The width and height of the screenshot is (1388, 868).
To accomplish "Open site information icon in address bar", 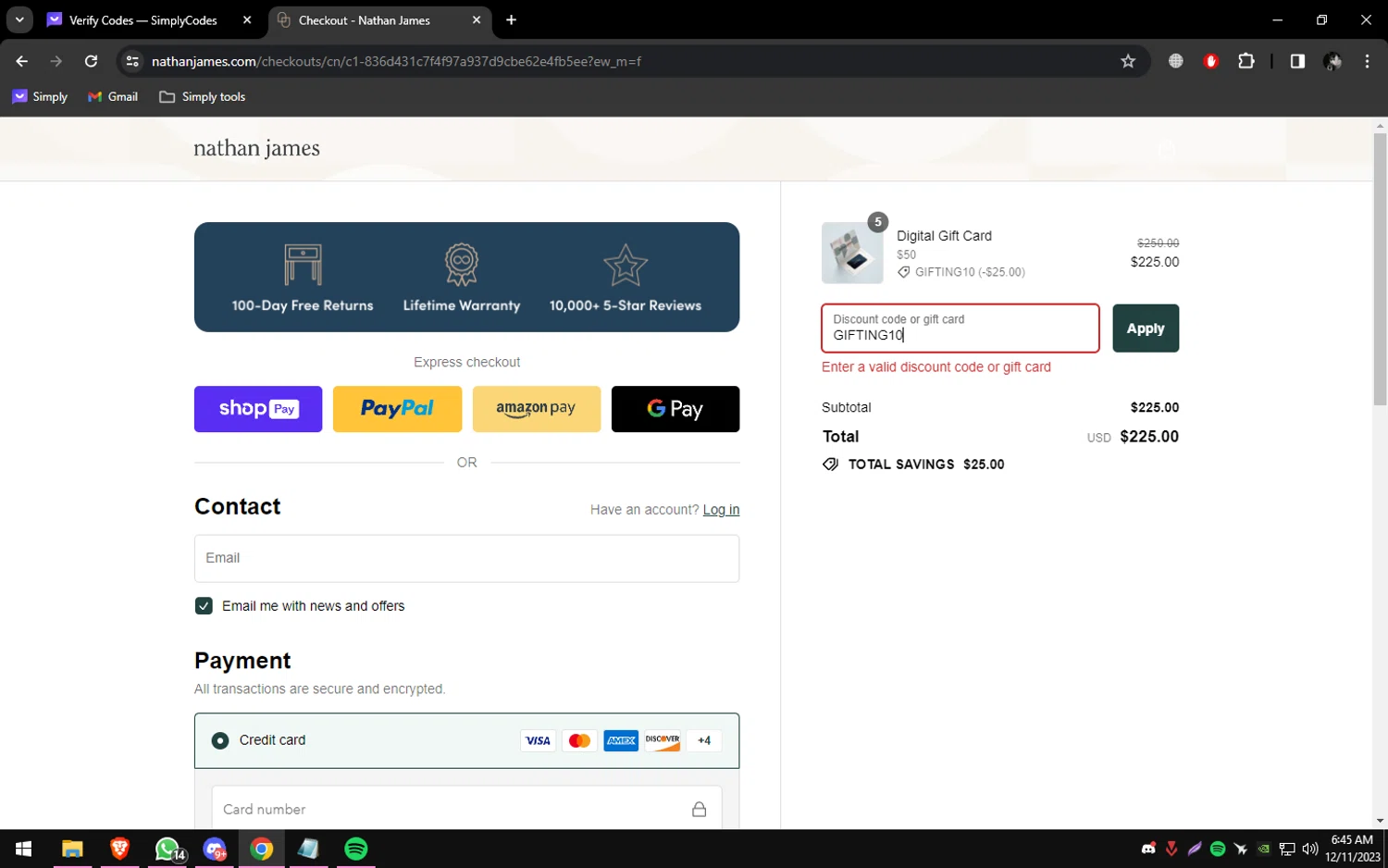I will pyautogui.click(x=132, y=61).
